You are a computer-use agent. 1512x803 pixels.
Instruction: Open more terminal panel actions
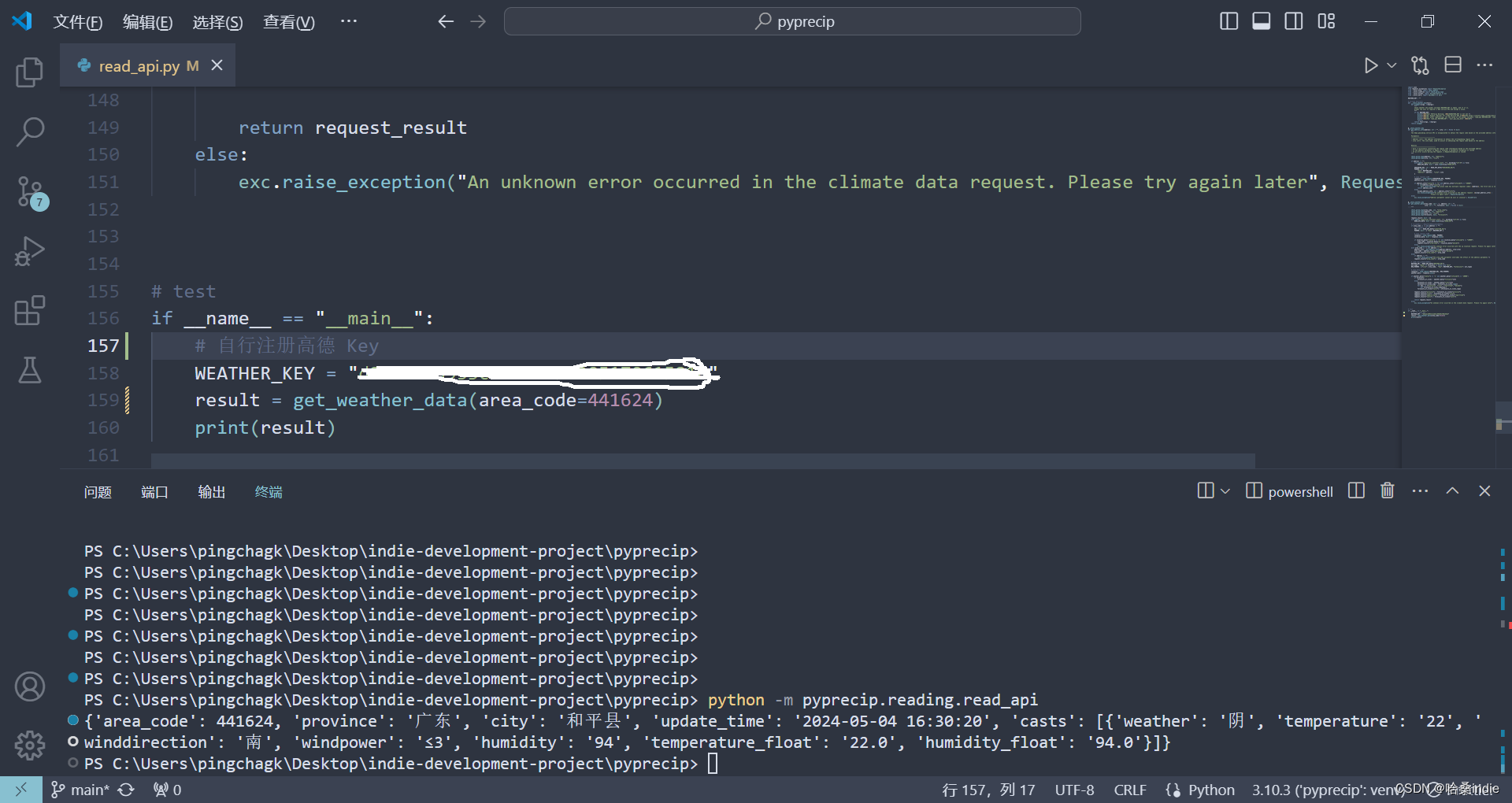tap(1420, 490)
